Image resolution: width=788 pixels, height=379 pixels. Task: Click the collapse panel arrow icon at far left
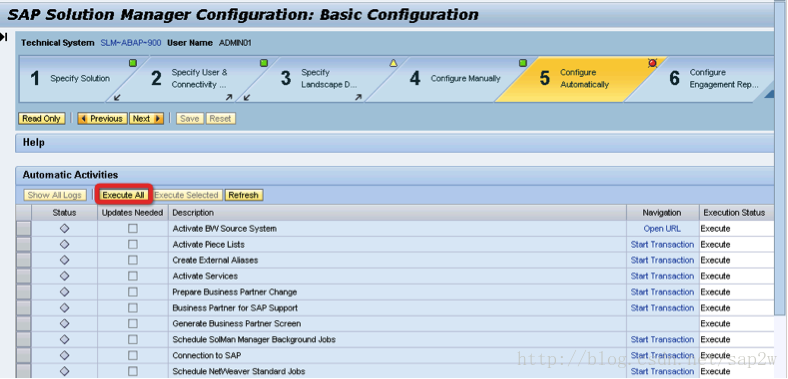click(4, 37)
